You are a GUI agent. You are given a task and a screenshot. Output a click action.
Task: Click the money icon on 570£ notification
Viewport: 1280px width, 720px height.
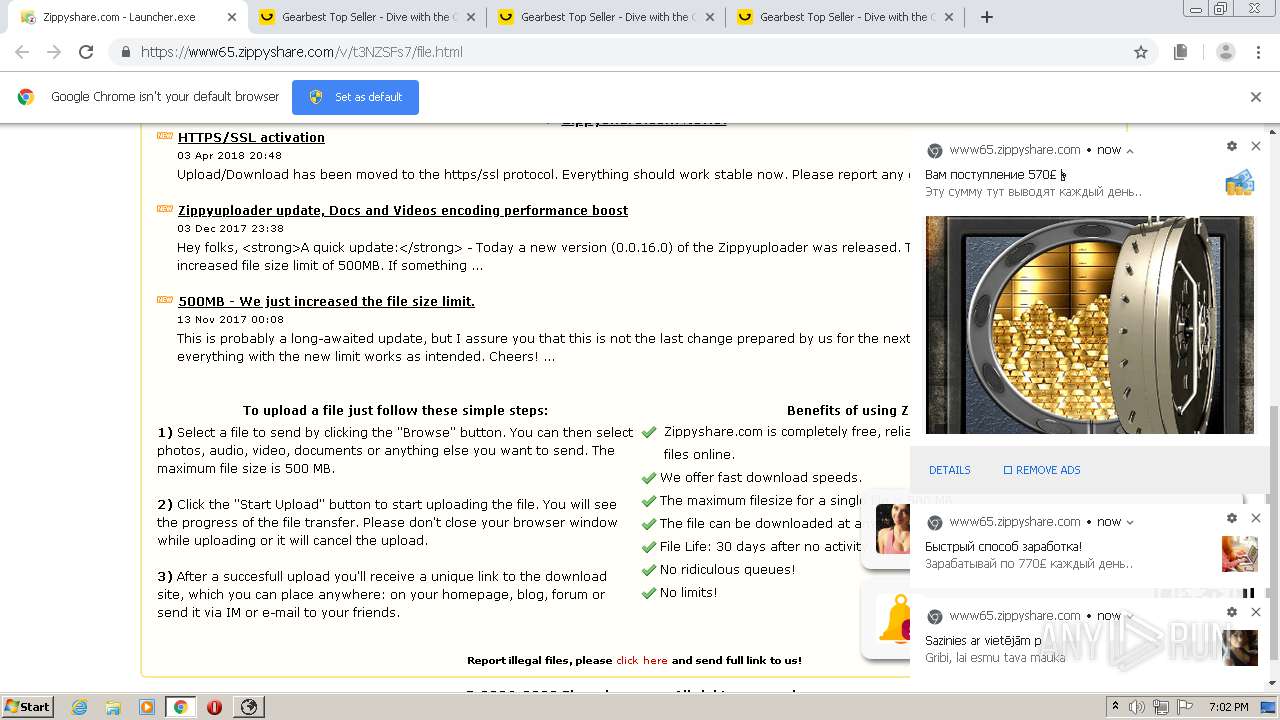point(1240,182)
